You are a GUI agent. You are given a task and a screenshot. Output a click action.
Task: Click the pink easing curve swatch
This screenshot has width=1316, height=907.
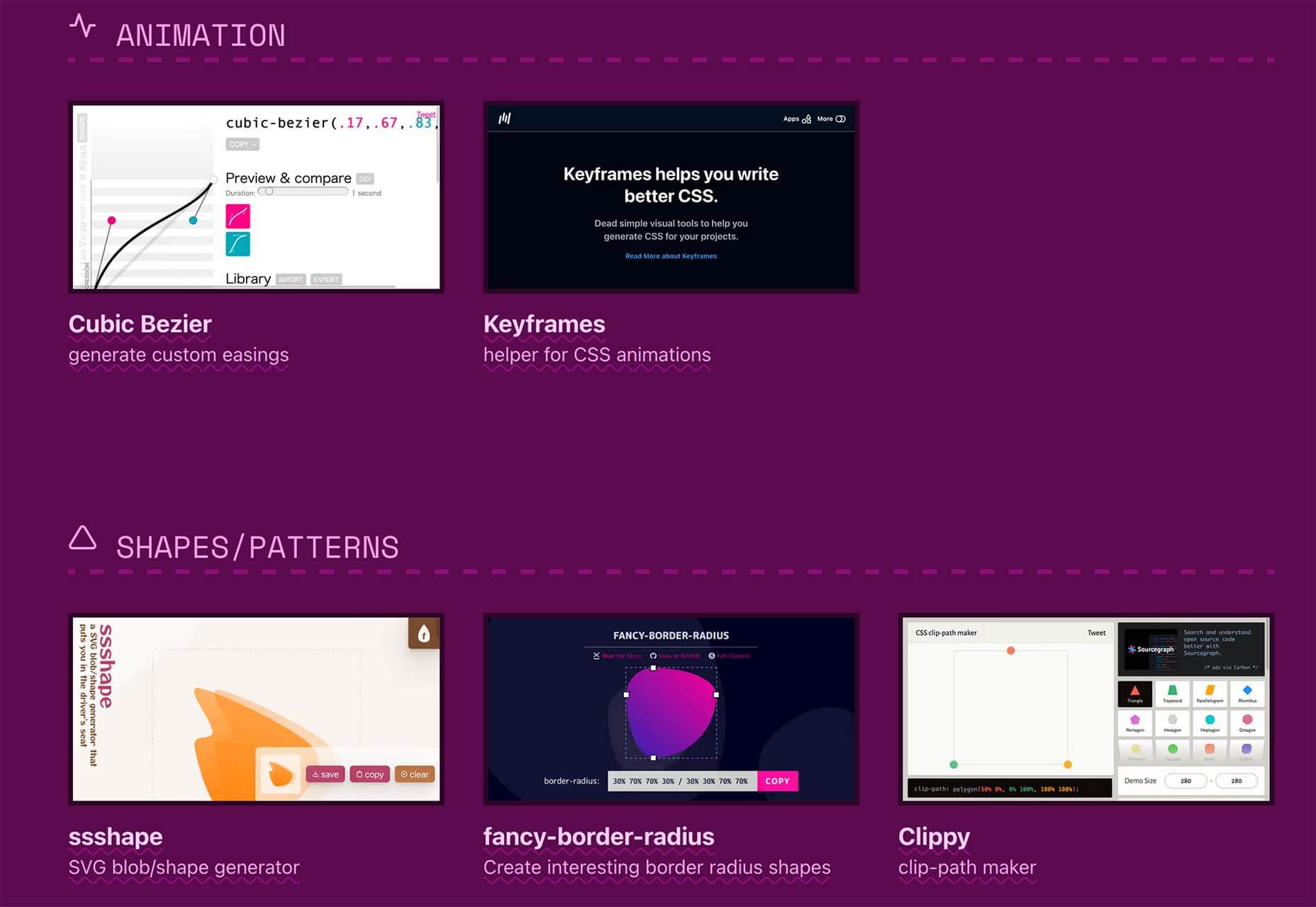(x=238, y=216)
